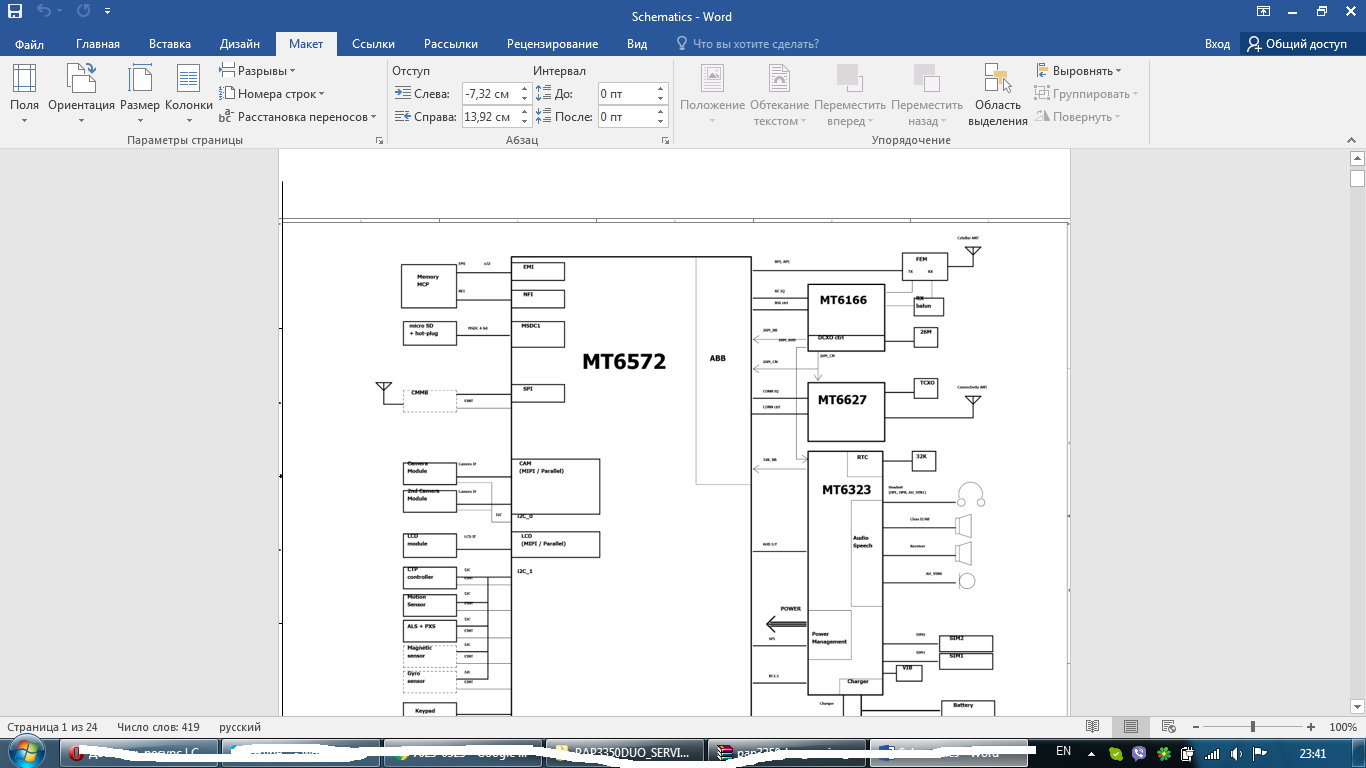This screenshot has width=1366, height=768.
Task: Open the Область выделения selection pane
Action: point(997,94)
